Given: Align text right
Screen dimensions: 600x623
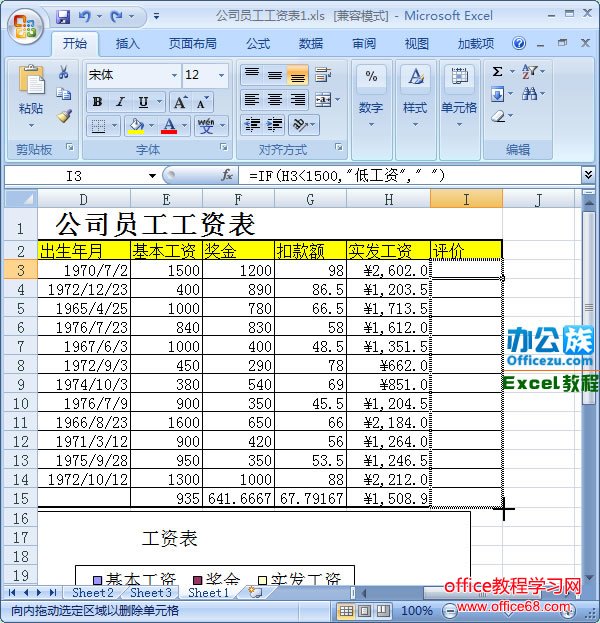Looking at the screenshot, I should (298, 100).
